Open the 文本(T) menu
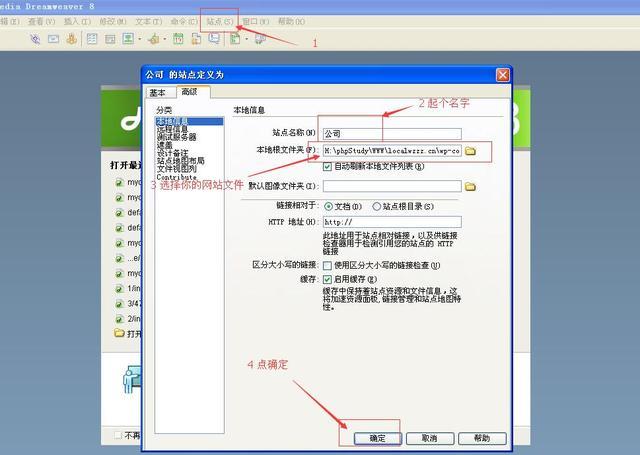Image resolution: width=640 pixels, height=455 pixels. 149,21
